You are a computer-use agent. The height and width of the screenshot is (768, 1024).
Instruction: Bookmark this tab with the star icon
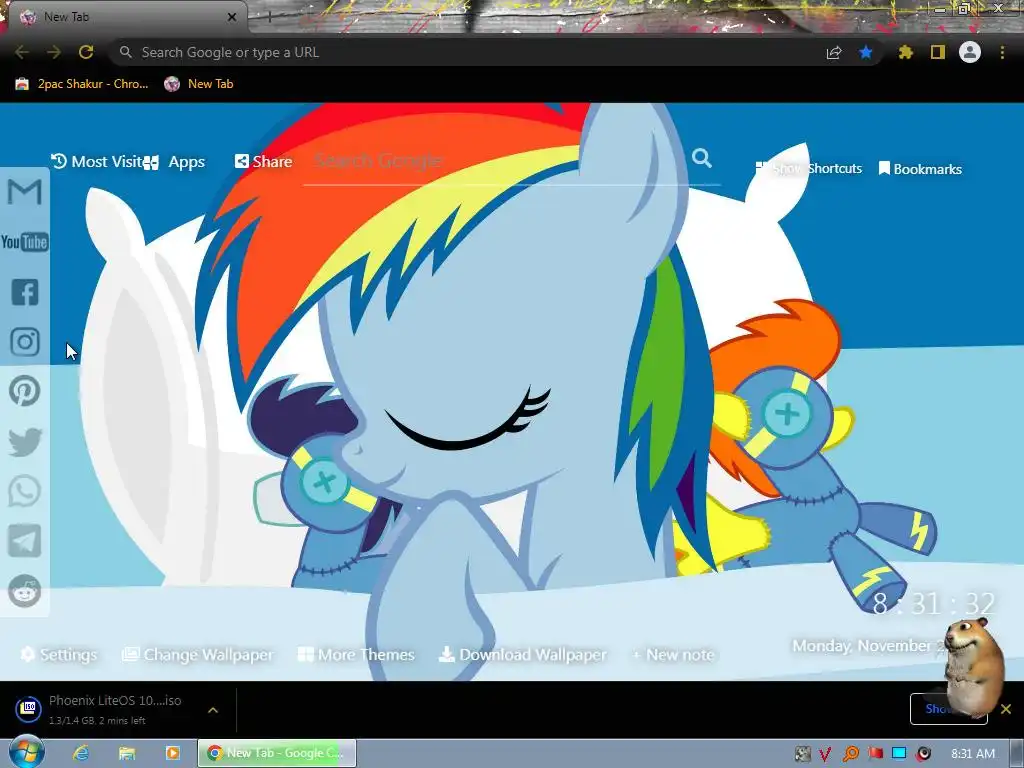[866, 52]
